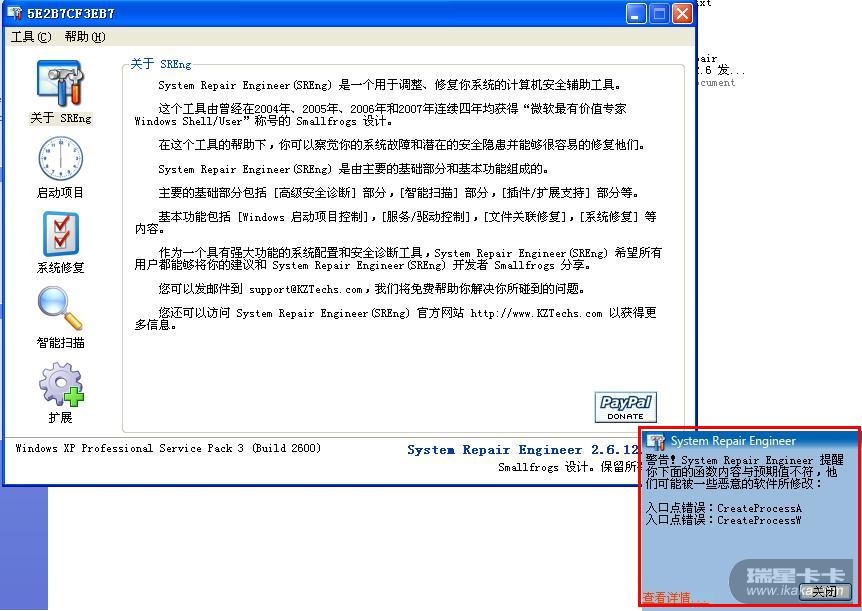
Task: Click the popup's System Repair Engineer icon
Action: pyautogui.click(x=655, y=441)
